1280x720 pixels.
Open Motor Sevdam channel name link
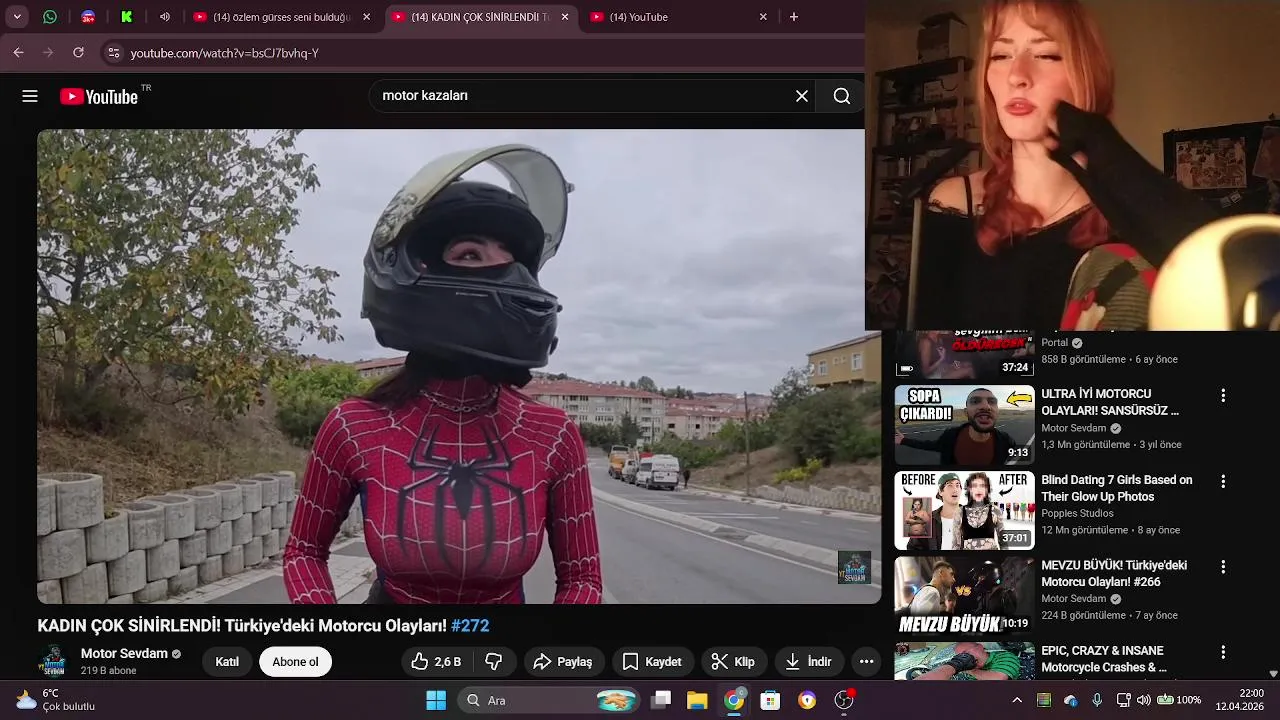124,654
